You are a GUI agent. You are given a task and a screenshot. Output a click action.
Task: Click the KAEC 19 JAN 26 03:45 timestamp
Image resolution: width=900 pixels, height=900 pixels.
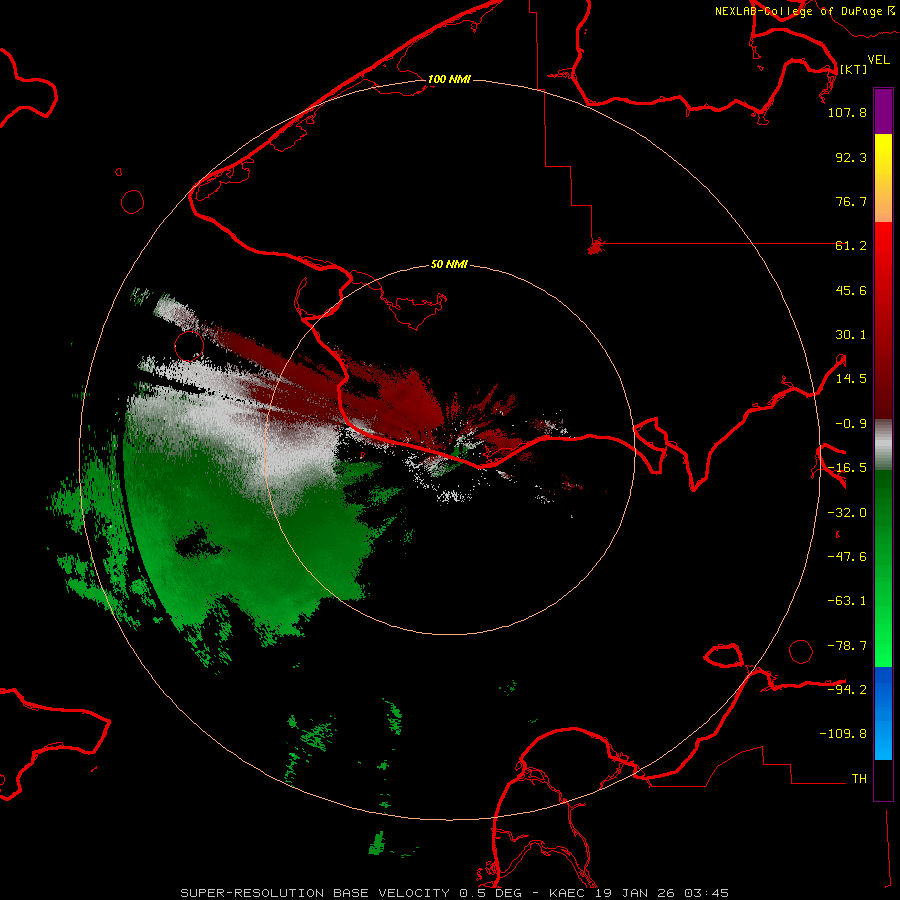(x=639, y=893)
